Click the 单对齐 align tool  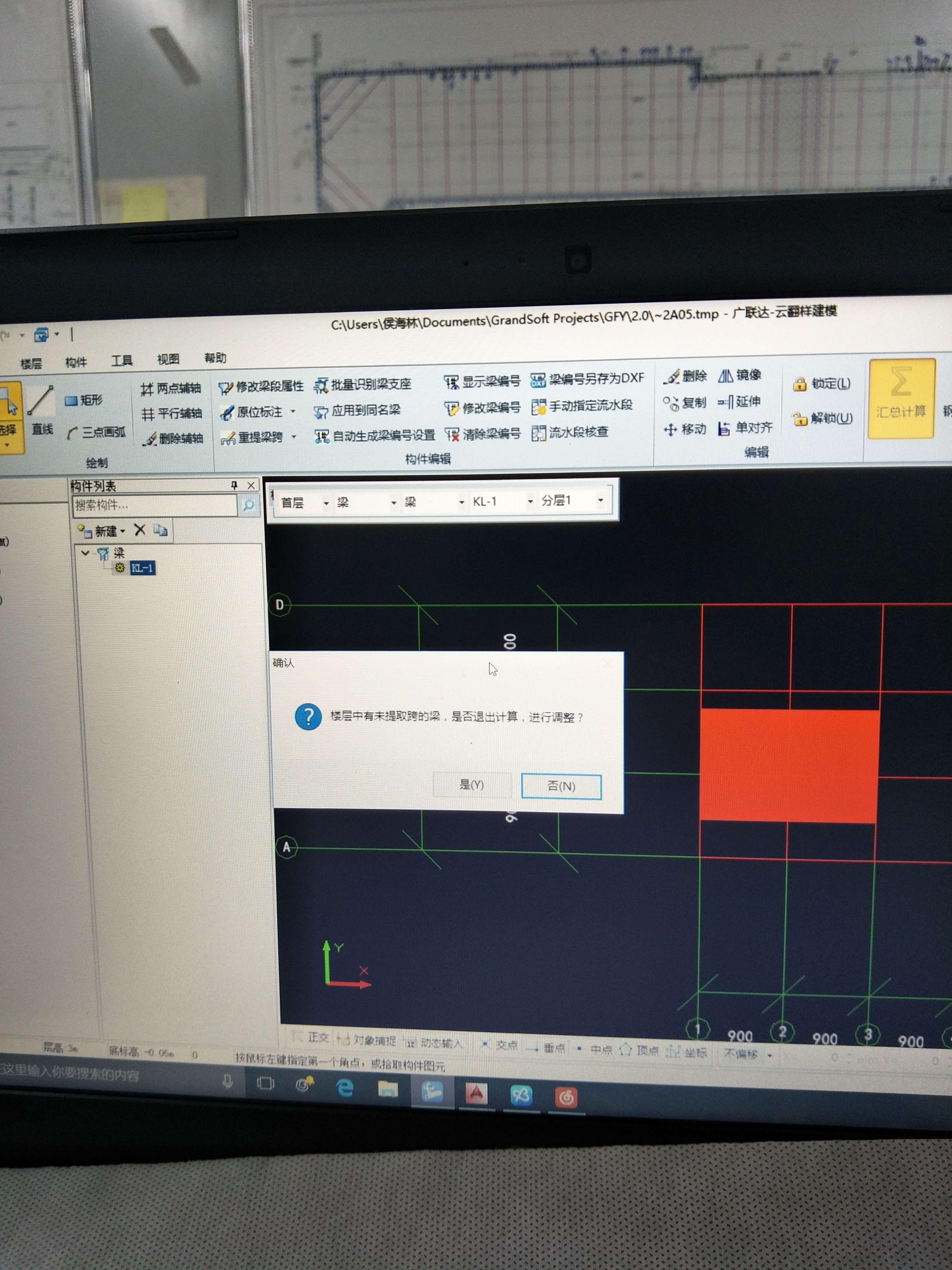coord(745,428)
